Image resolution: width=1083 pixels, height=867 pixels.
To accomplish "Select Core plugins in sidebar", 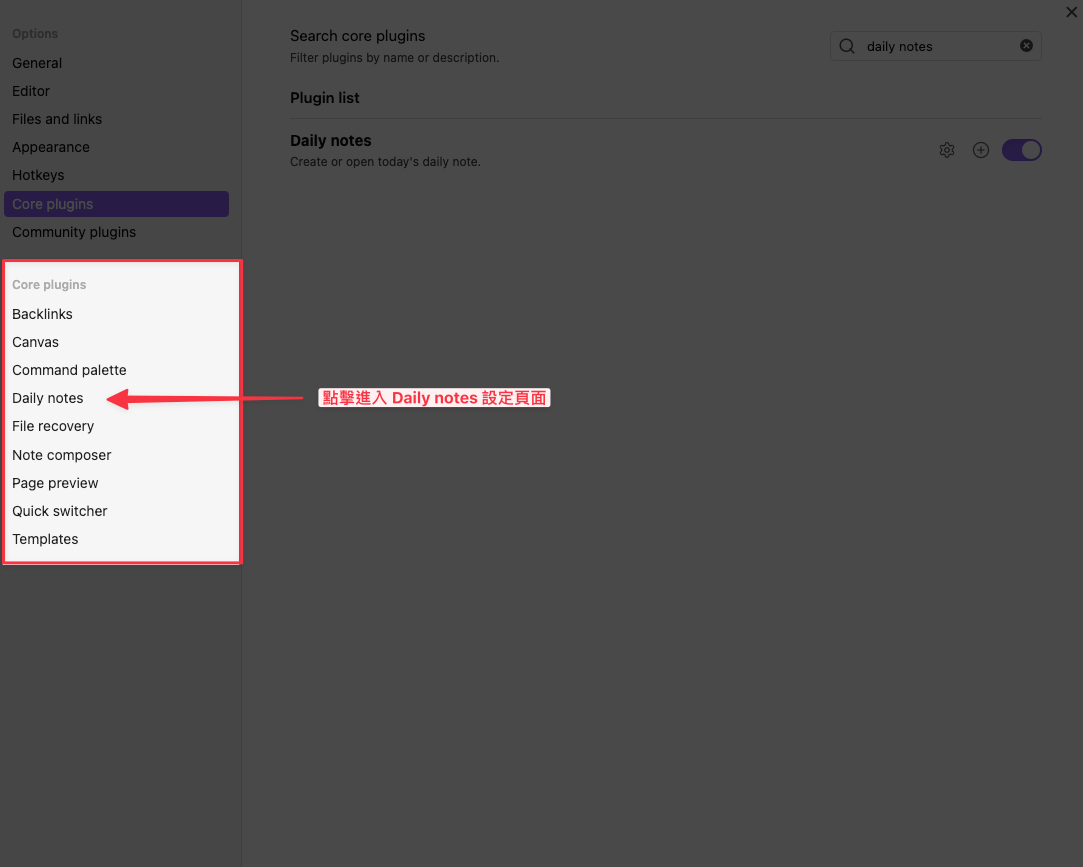I will (x=116, y=204).
